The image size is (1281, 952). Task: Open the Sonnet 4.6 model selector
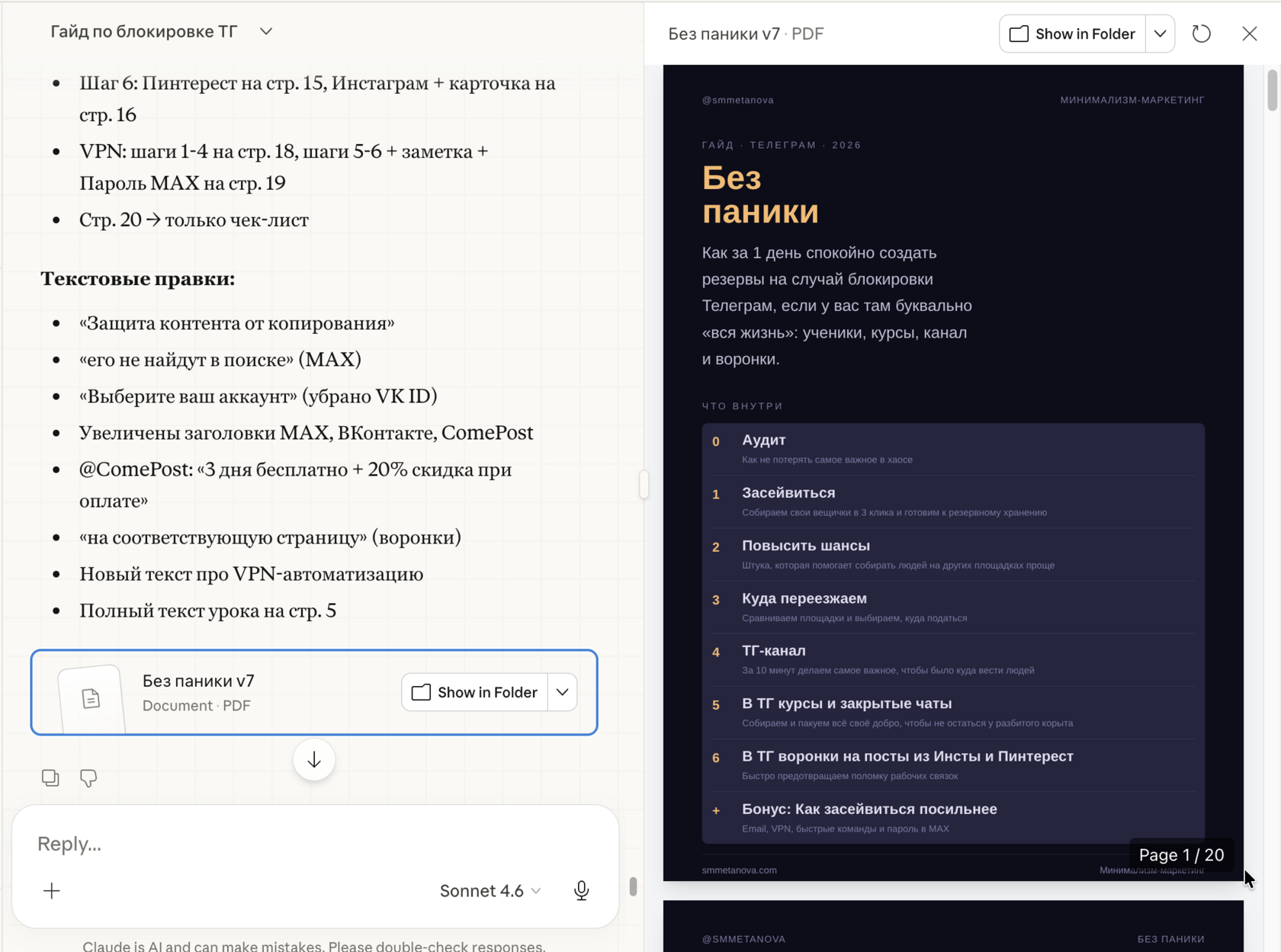[490, 890]
